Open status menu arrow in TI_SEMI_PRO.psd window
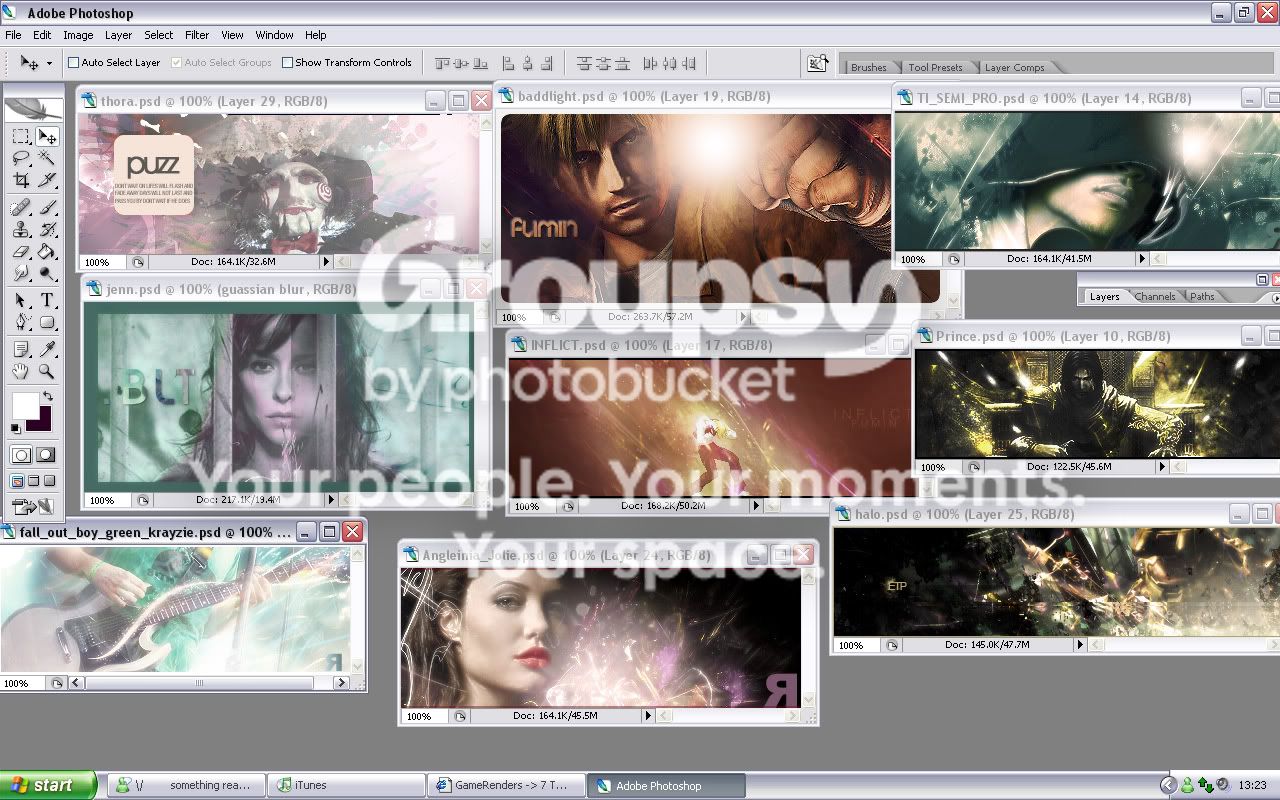The width and height of the screenshot is (1280, 800). 1142,258
